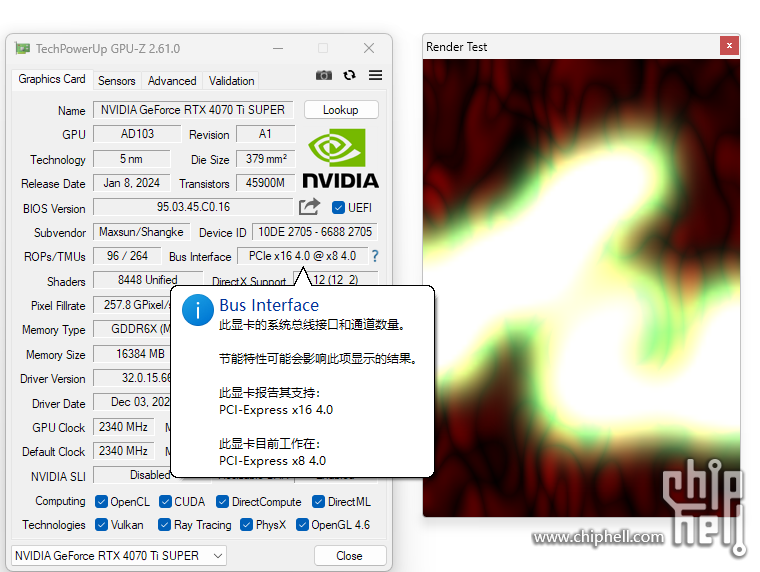Click the ROPs/TMUs field 96 / 264

point(127,256)
